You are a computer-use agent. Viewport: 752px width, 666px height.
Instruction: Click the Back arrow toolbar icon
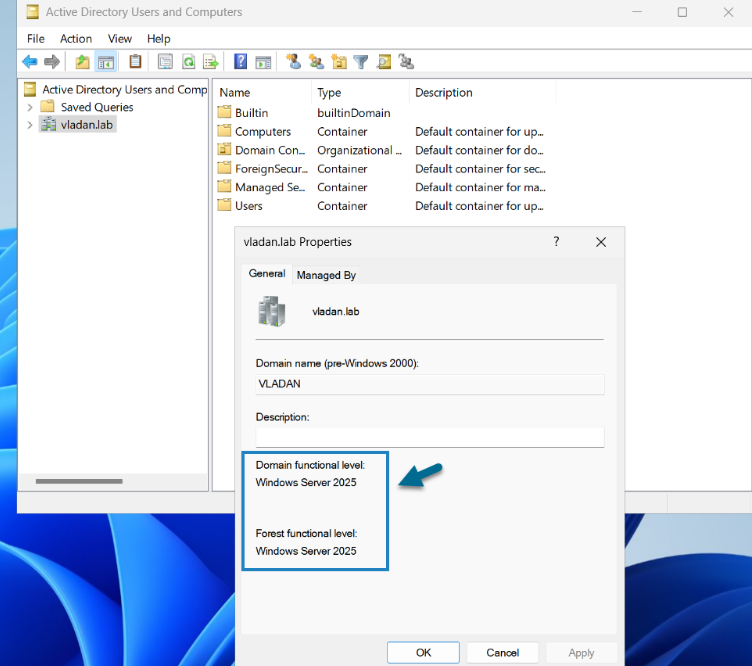point(30,61)
